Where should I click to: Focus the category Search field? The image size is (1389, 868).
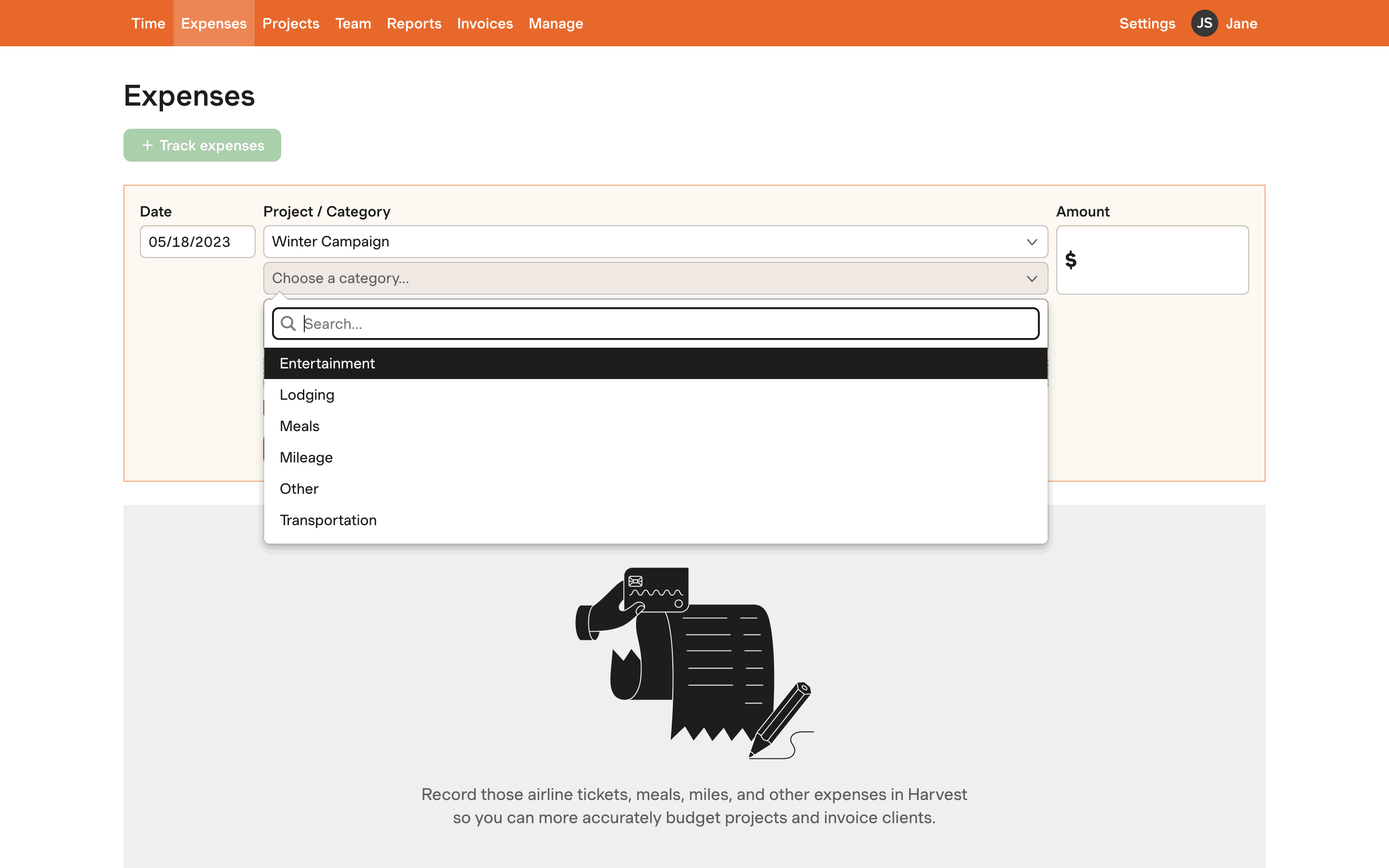(666, 324)
